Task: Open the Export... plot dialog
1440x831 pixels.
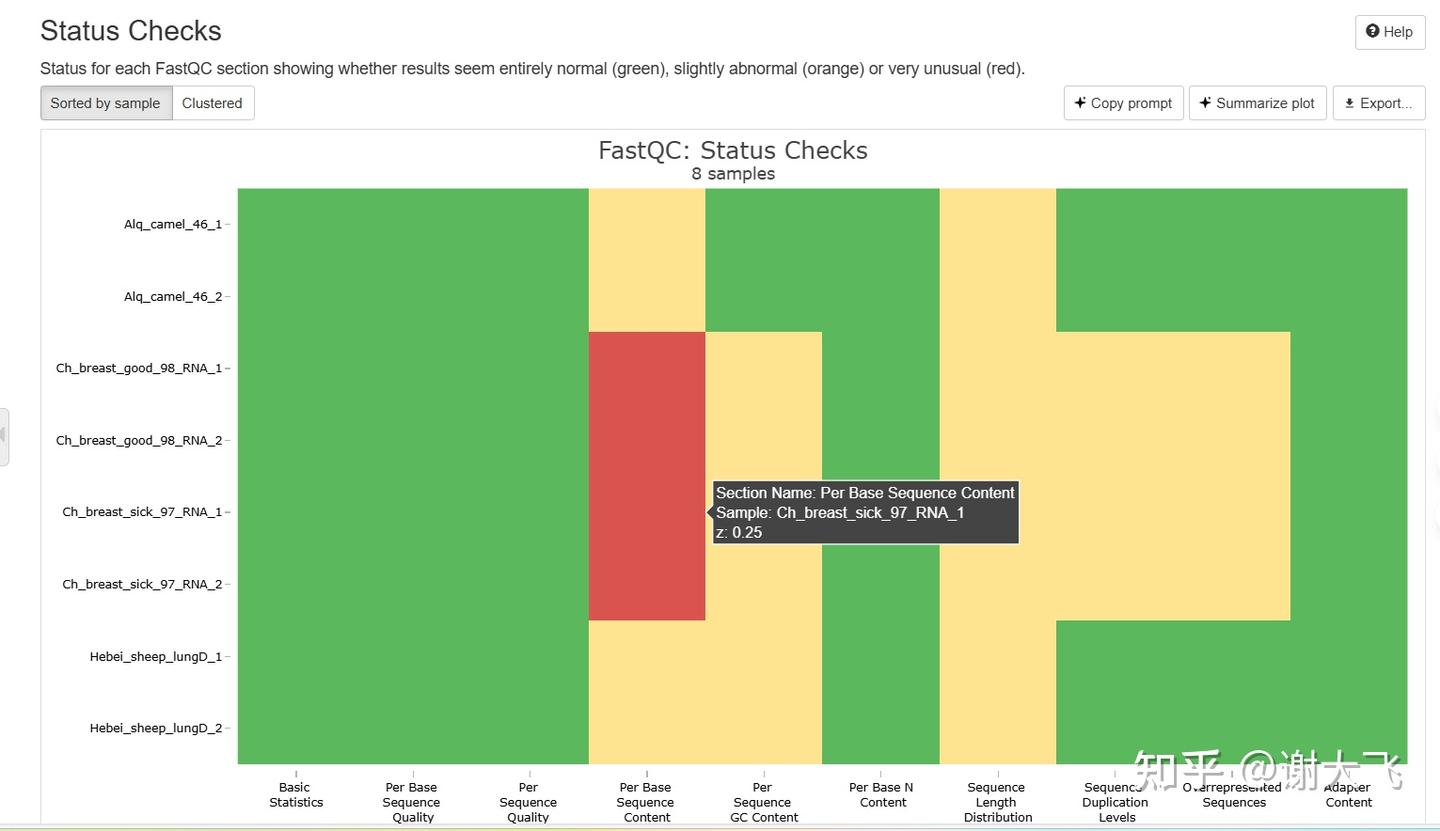Action: (x=1378, y=103)
